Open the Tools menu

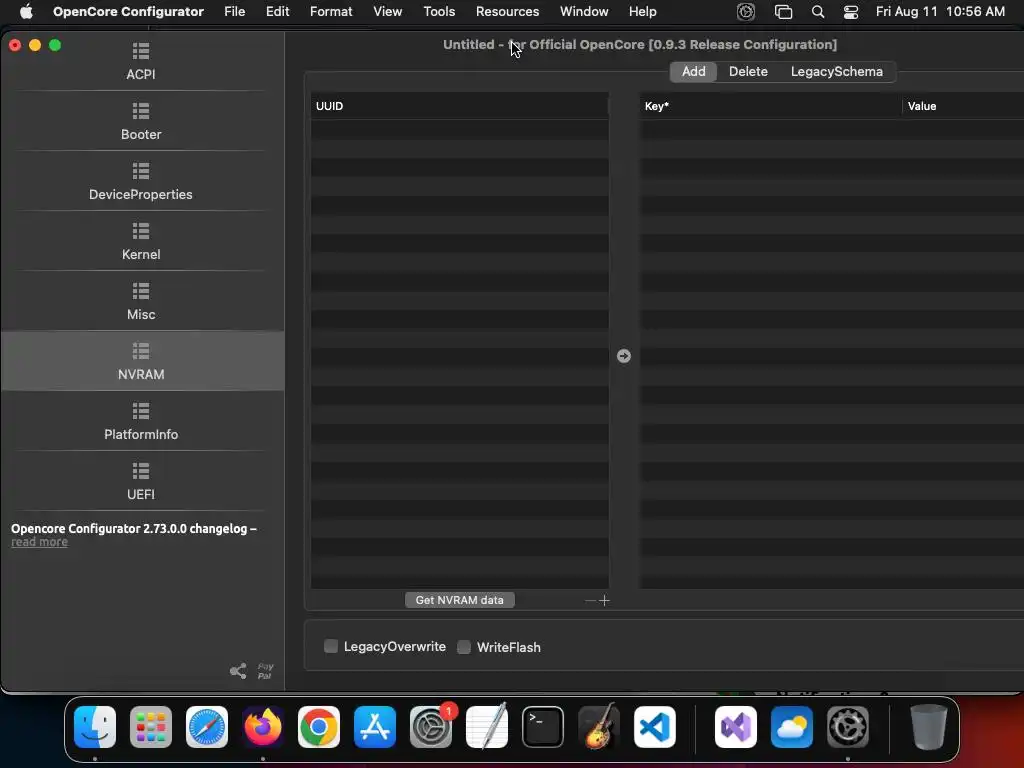pos(439,12)
